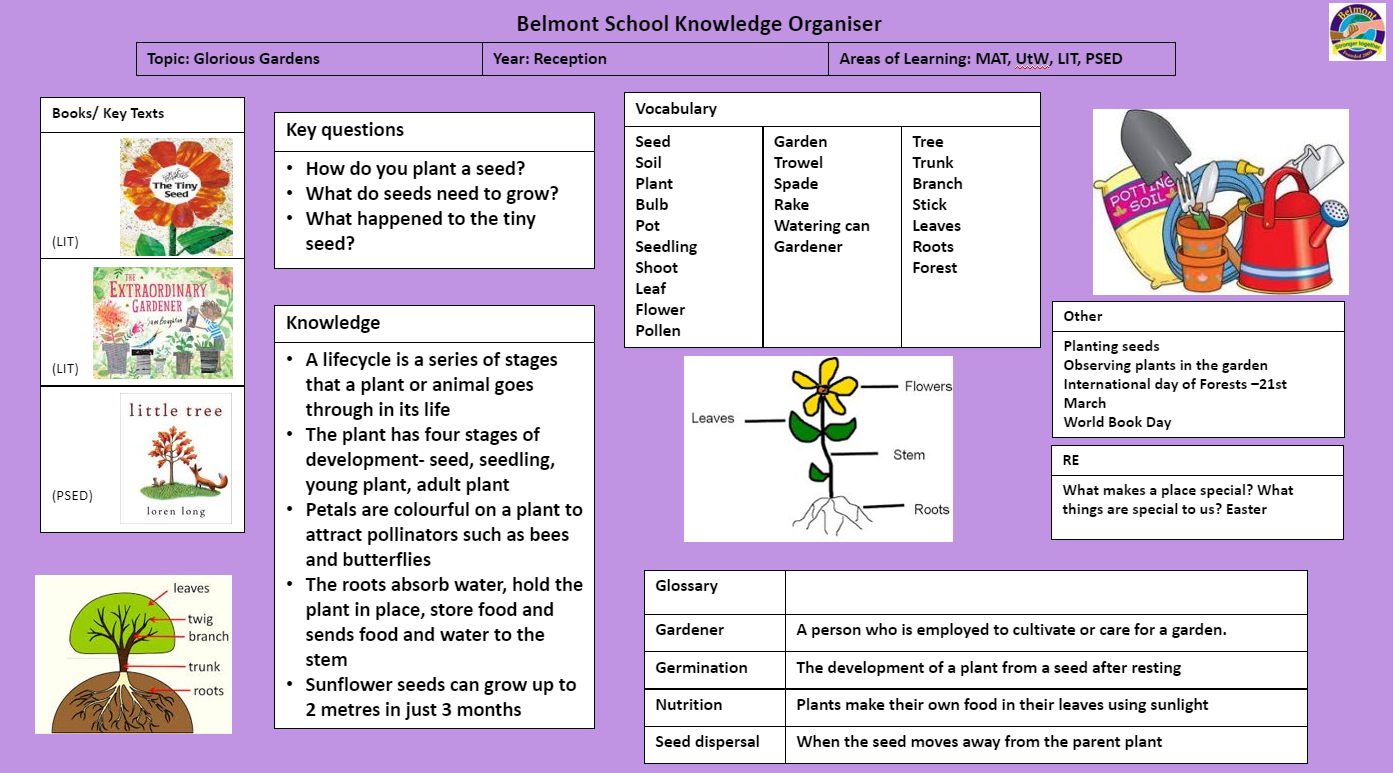Click the Nutrition definition about sunlight
The width and height of the screenshot is (1393, 773).
[1002, 705]
